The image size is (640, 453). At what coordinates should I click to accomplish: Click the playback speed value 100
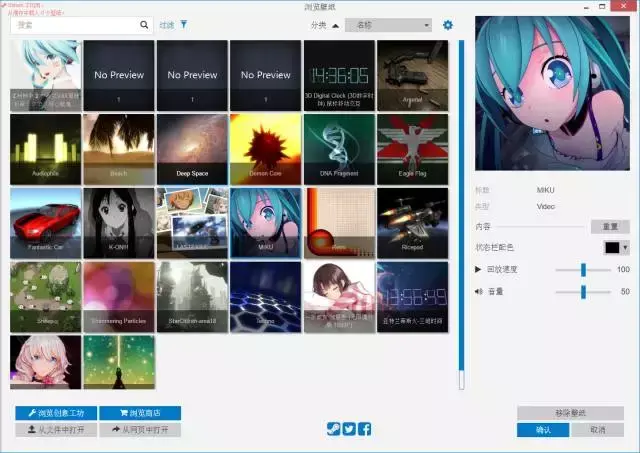point(623,269)
